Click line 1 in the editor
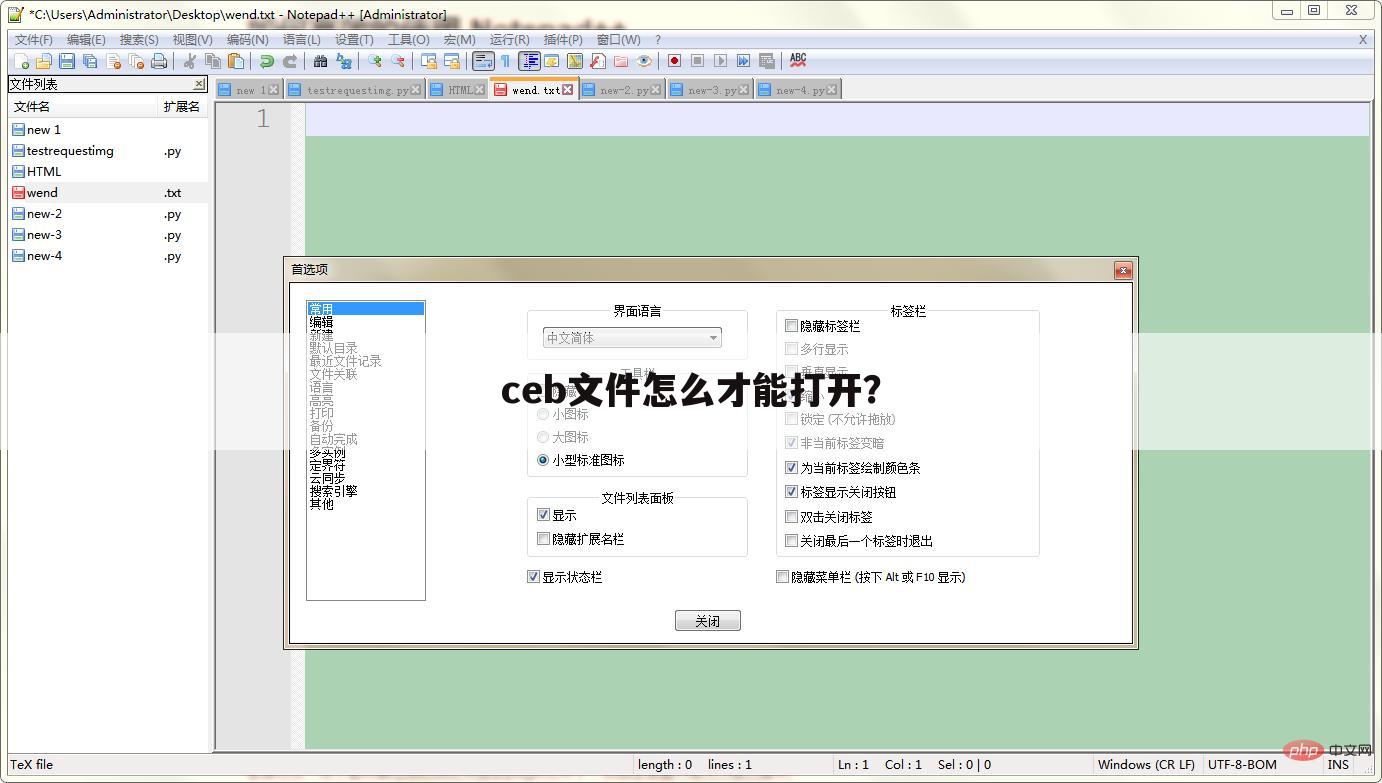1382x783 pixels. pos(837,119)
